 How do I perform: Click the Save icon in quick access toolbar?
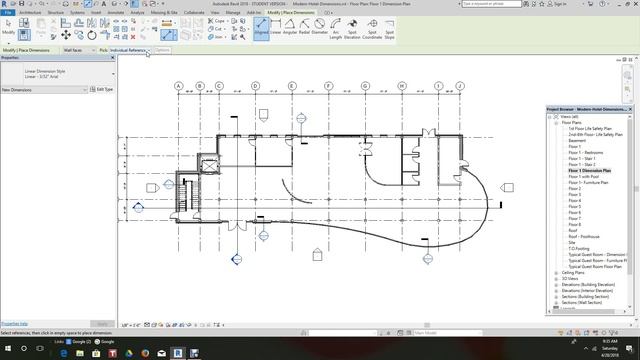click(22, 4)
